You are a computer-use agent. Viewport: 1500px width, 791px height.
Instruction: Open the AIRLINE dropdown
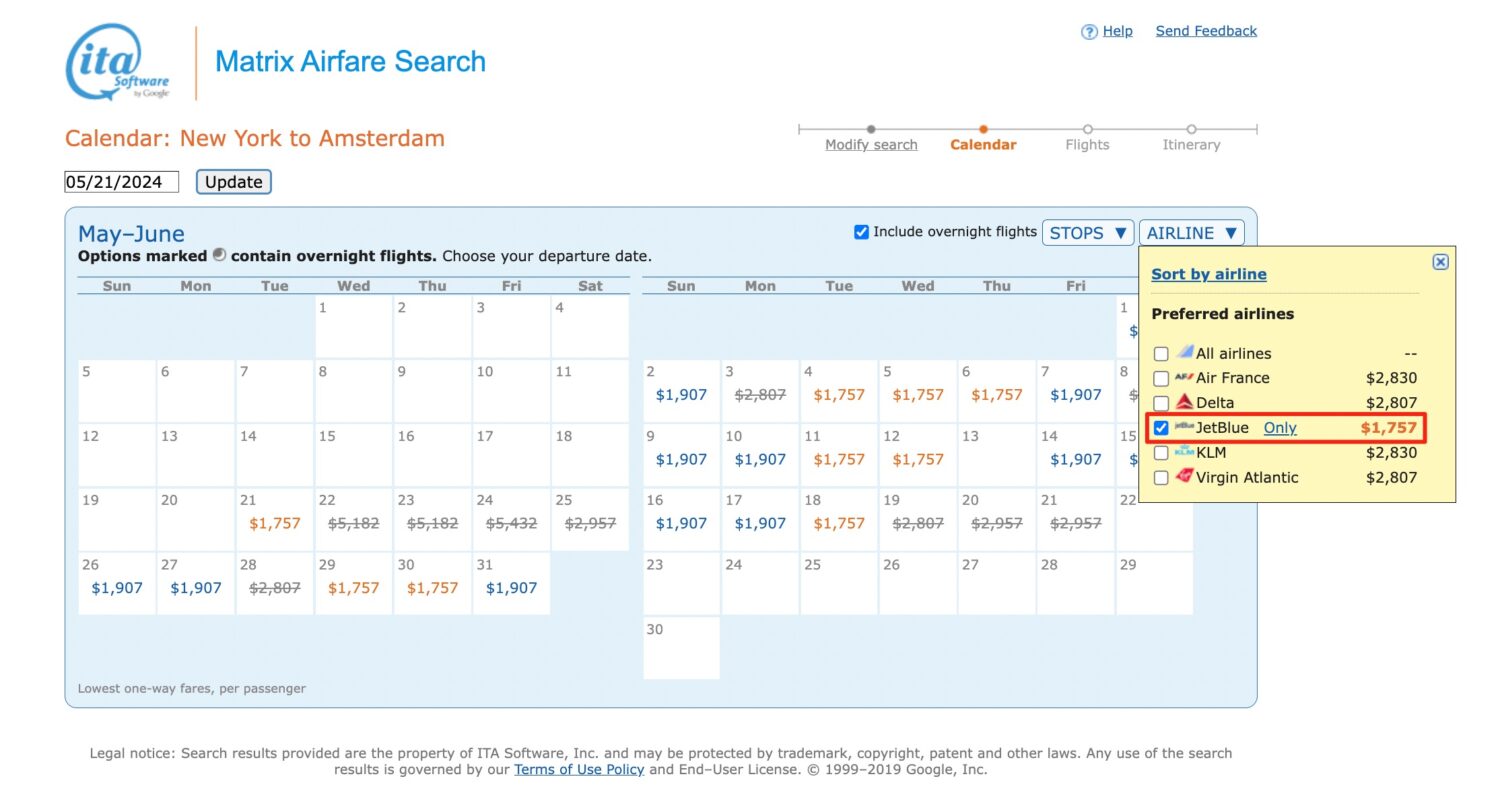coord(1191,232)
